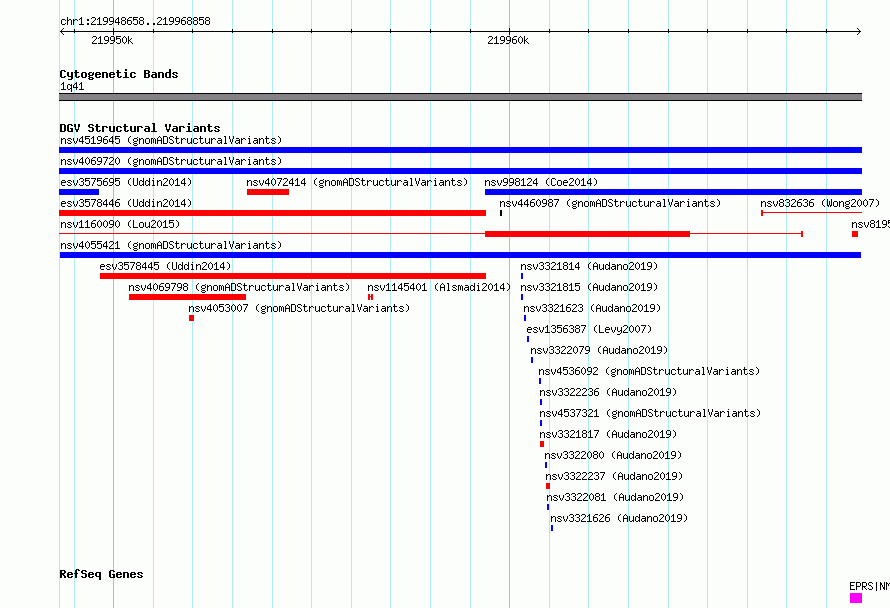
Task: Click the red marker under nsv3321817
Action: (x=542, y=444)
